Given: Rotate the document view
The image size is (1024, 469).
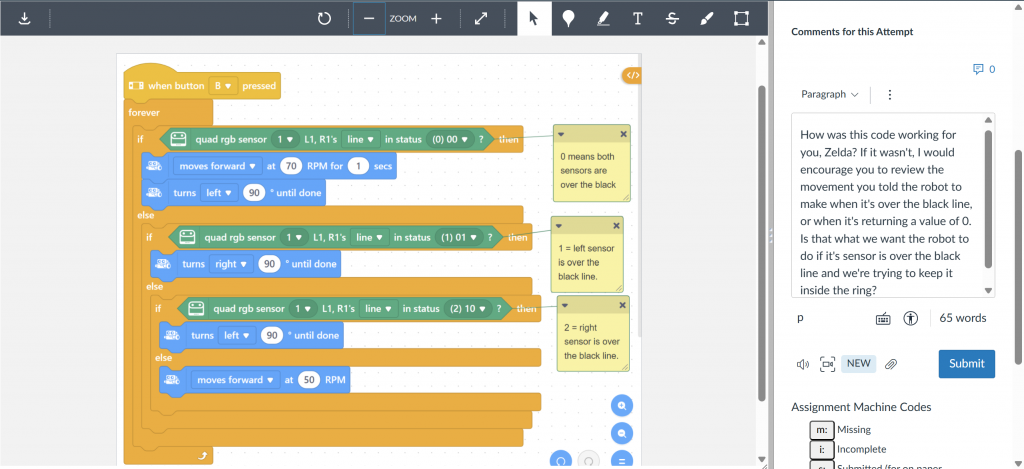Looking at the screenshot, I should pos(325,19).
